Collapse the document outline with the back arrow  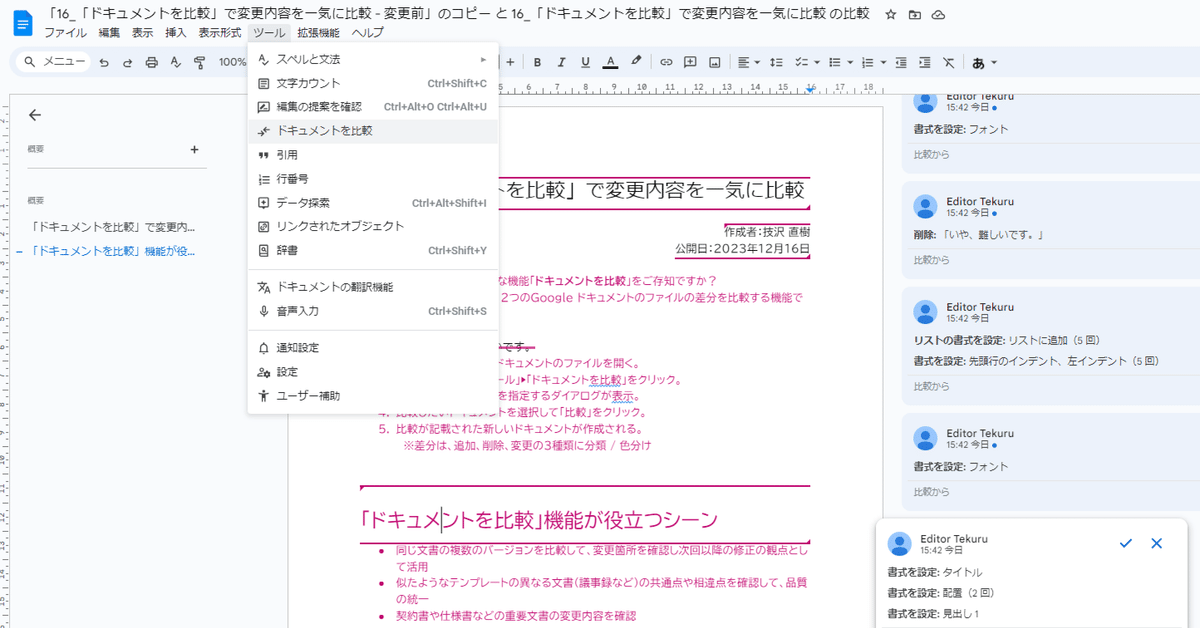(x=35, y=115)
